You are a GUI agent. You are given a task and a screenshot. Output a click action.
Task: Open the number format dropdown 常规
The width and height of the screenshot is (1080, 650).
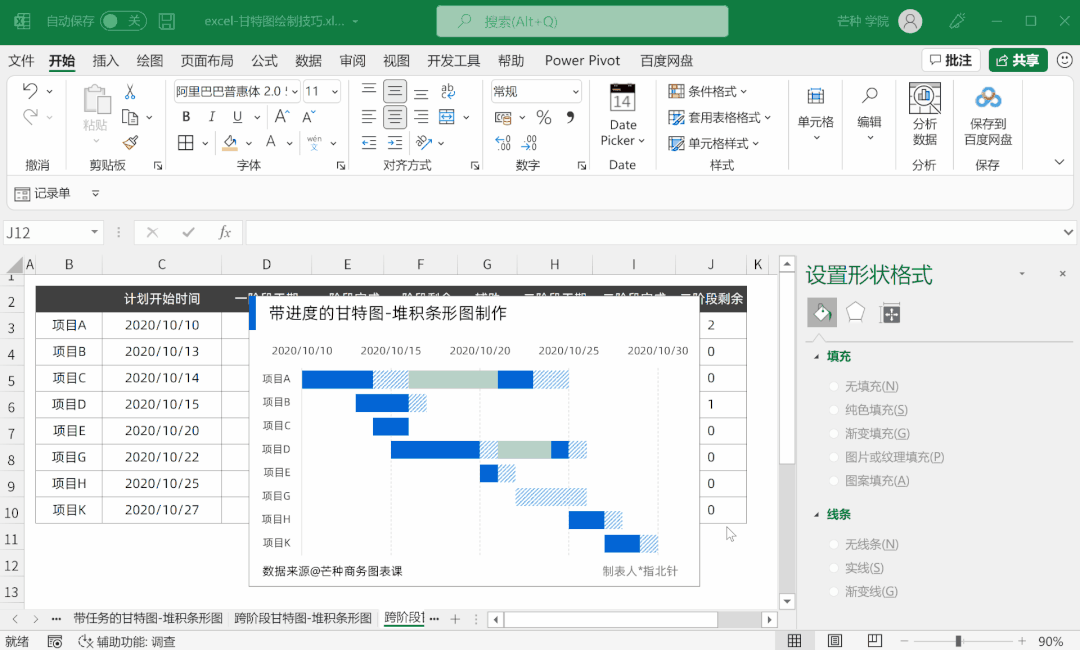(x=575, y=91)
